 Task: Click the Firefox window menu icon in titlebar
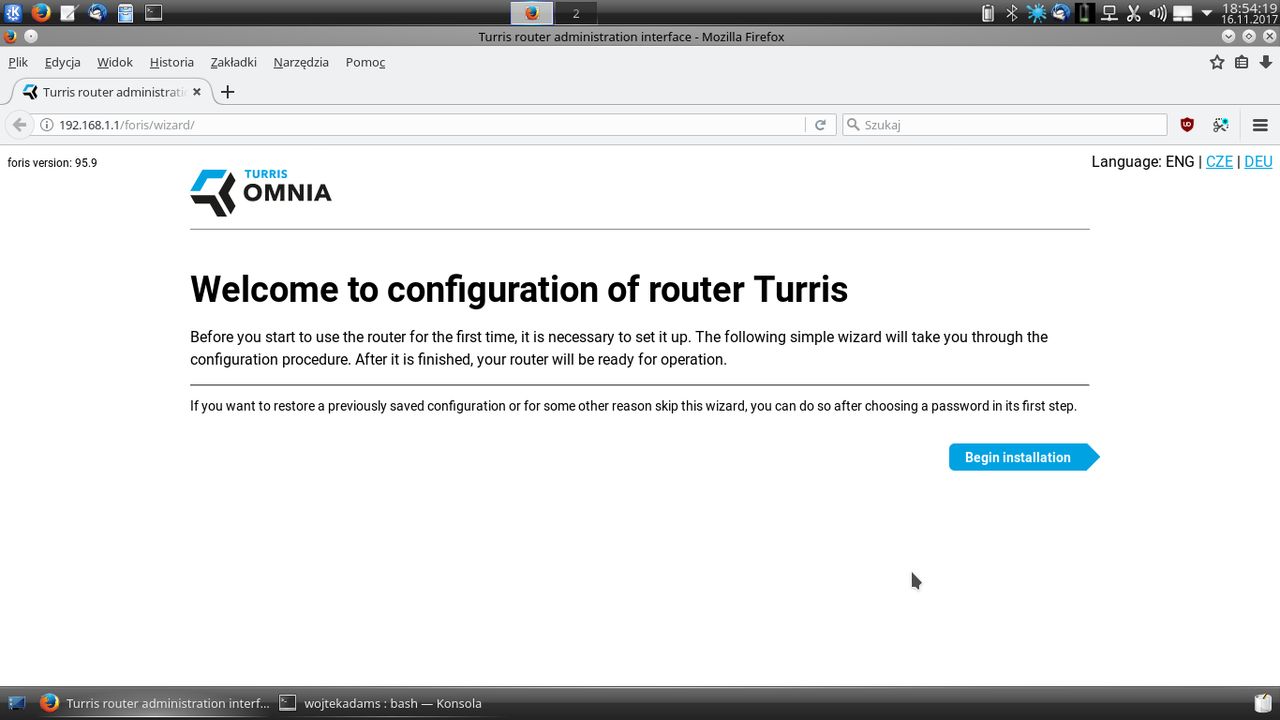click(10, 36)
